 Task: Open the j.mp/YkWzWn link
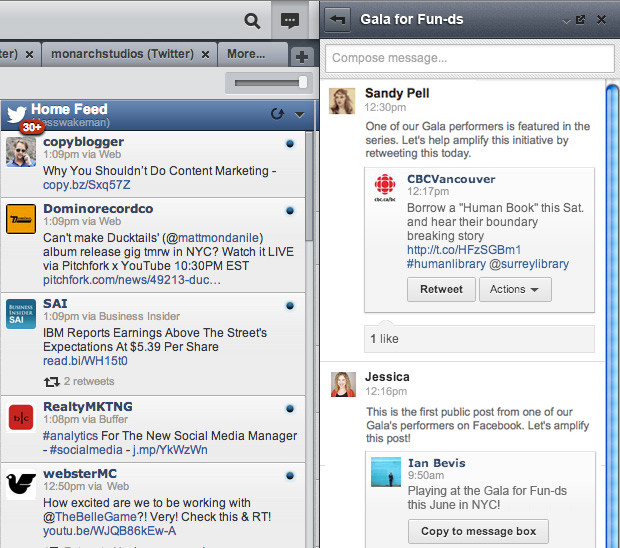click(170, 450)
